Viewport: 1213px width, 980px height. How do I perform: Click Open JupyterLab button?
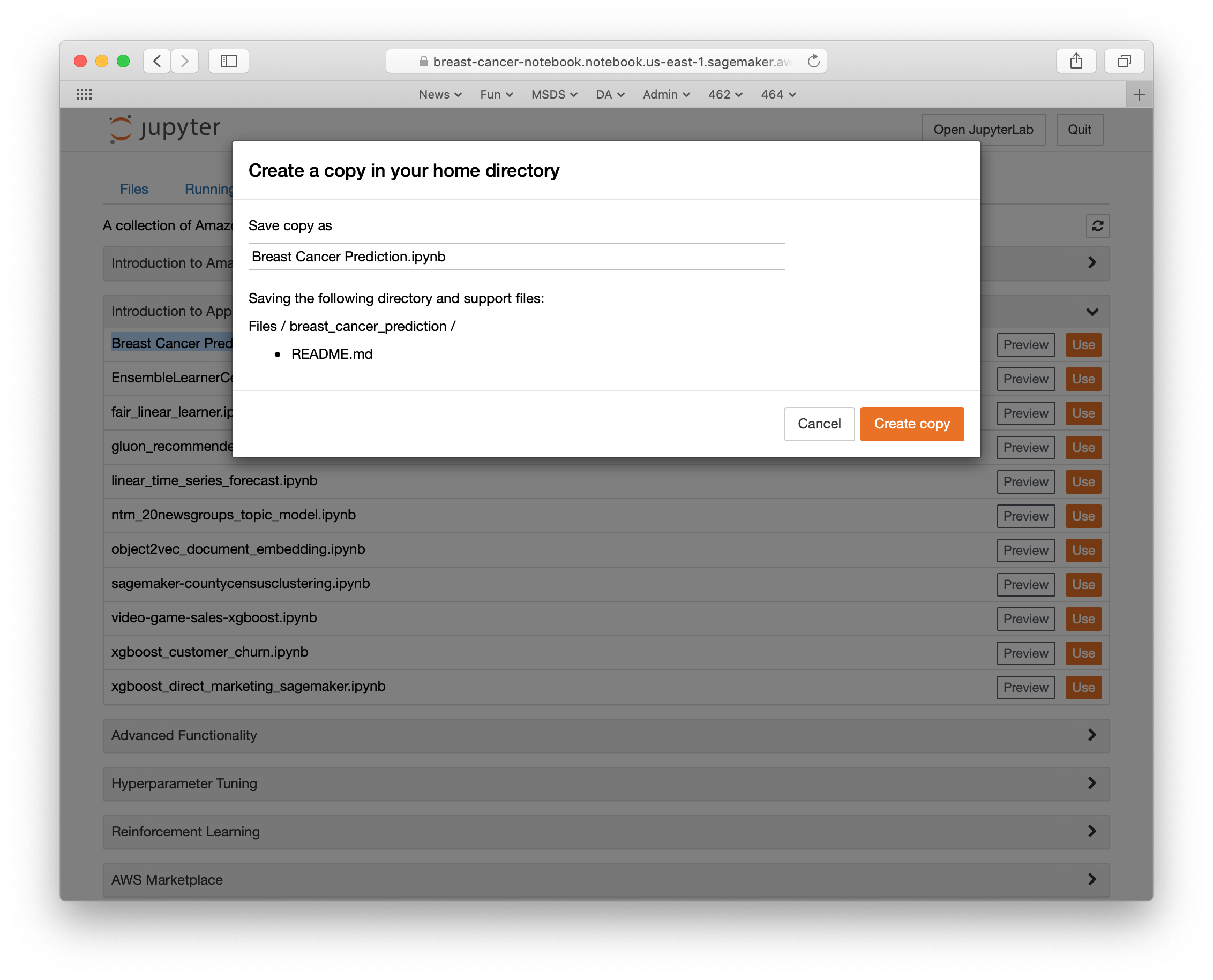click(x=983, y=129)
